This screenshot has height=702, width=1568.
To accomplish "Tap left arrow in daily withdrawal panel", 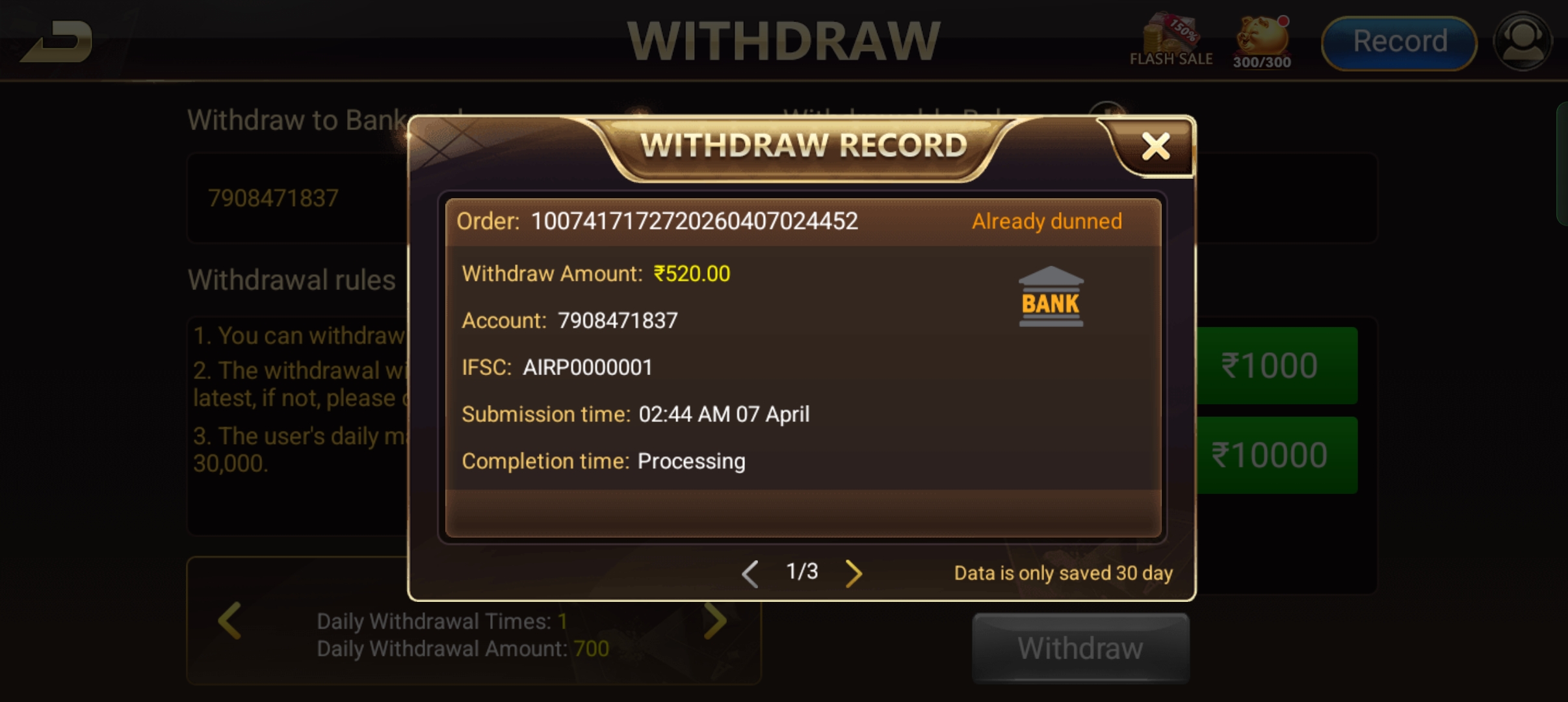I will (229, 621).
